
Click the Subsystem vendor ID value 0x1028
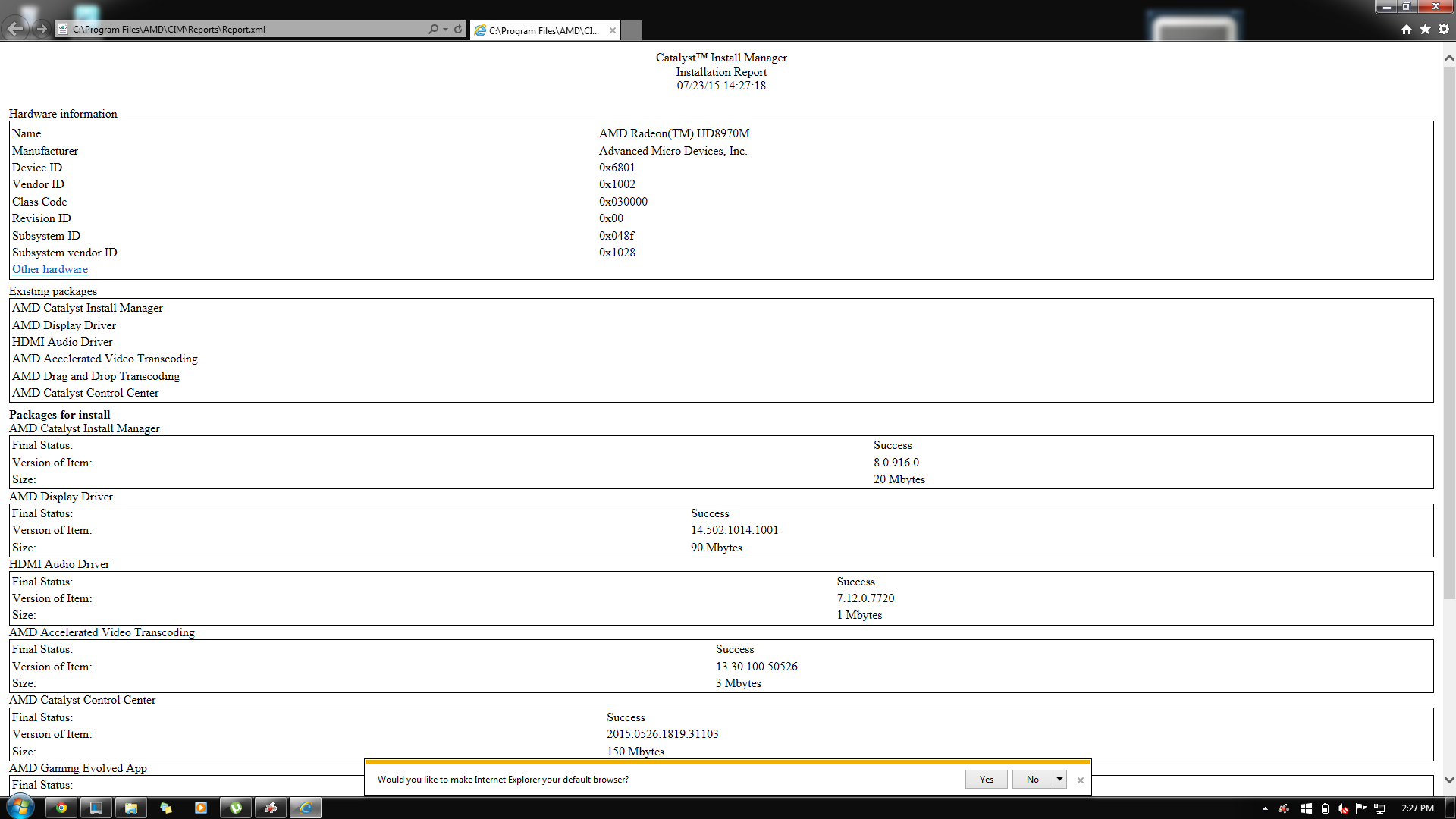(617, 253)
